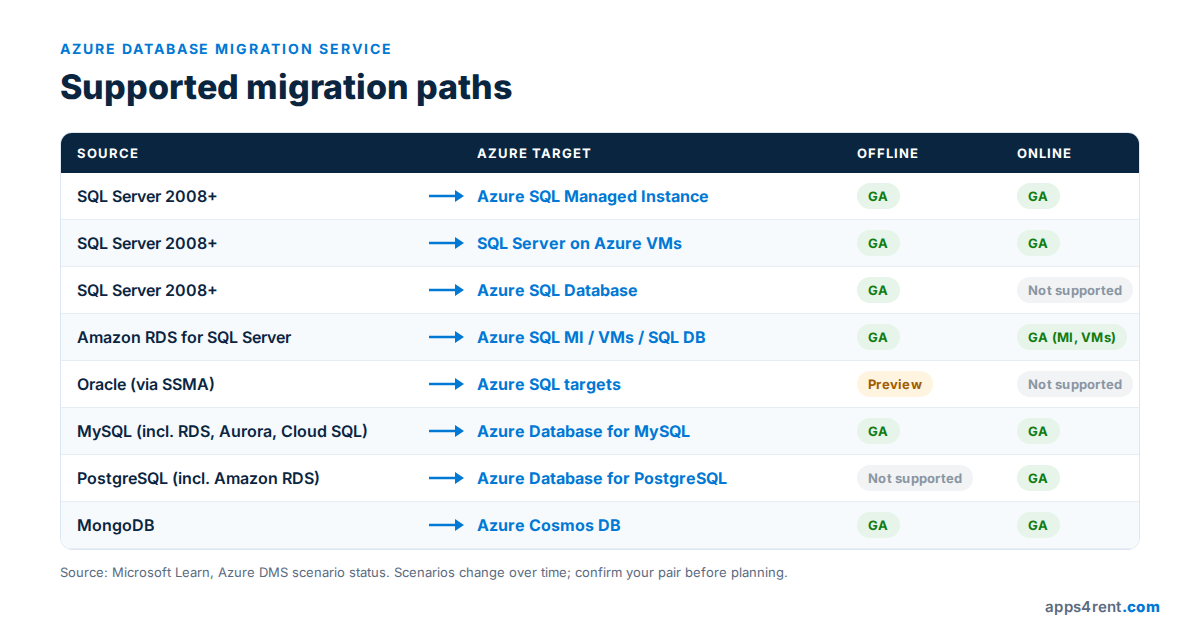The height and width of the screenshot is (640, 1200).
Task: Click online GA badge for SQL Server on Azure VMs
Action: point(1038,243)
